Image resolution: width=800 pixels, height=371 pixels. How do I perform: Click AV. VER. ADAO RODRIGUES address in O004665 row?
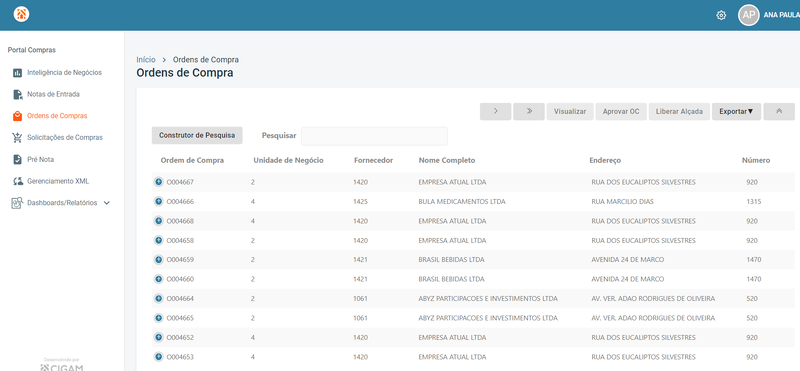pyautogui.click(x=653, y=318)
